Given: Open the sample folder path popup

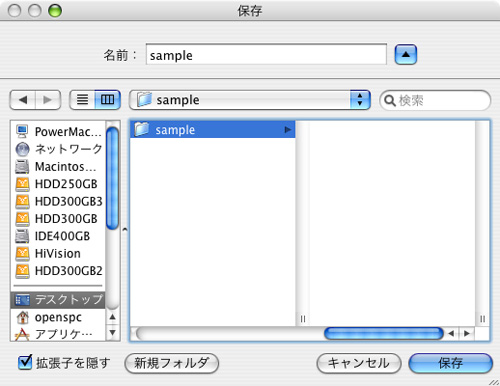Looking at the screenshot, I should (x=250, y=100).
